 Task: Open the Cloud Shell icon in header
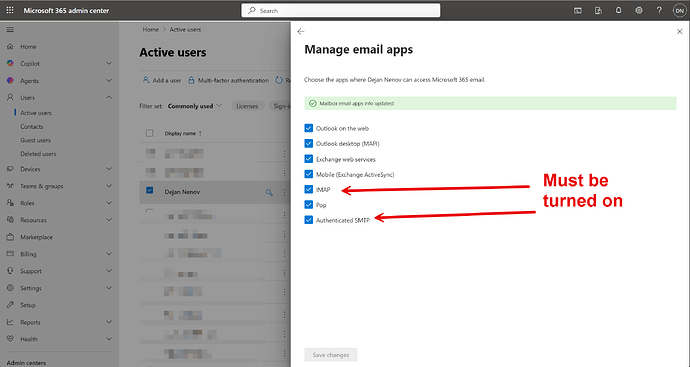pos(578,11)
